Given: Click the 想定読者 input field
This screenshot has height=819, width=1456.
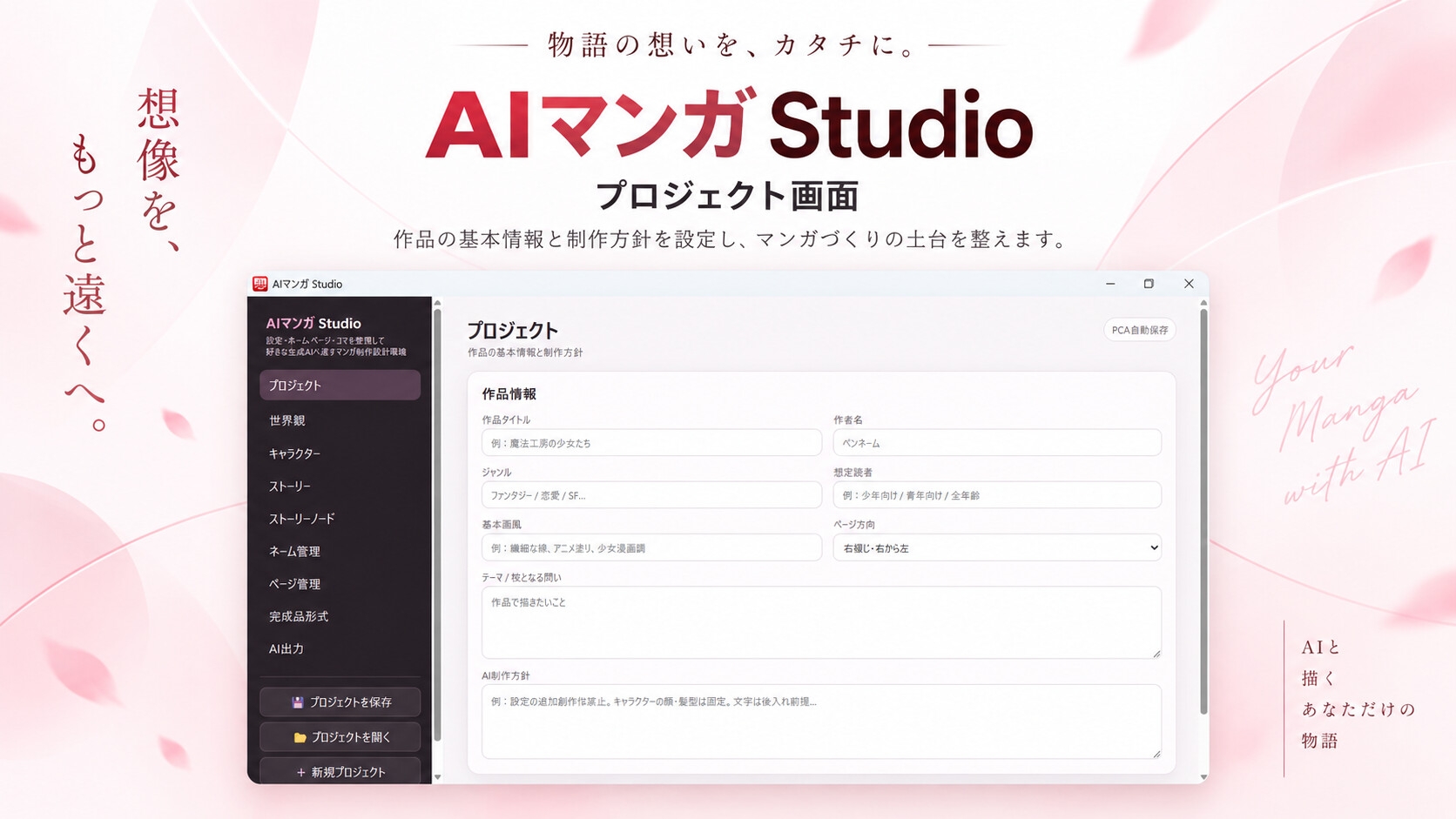Looking at the screenshot, I should point(997,495).
